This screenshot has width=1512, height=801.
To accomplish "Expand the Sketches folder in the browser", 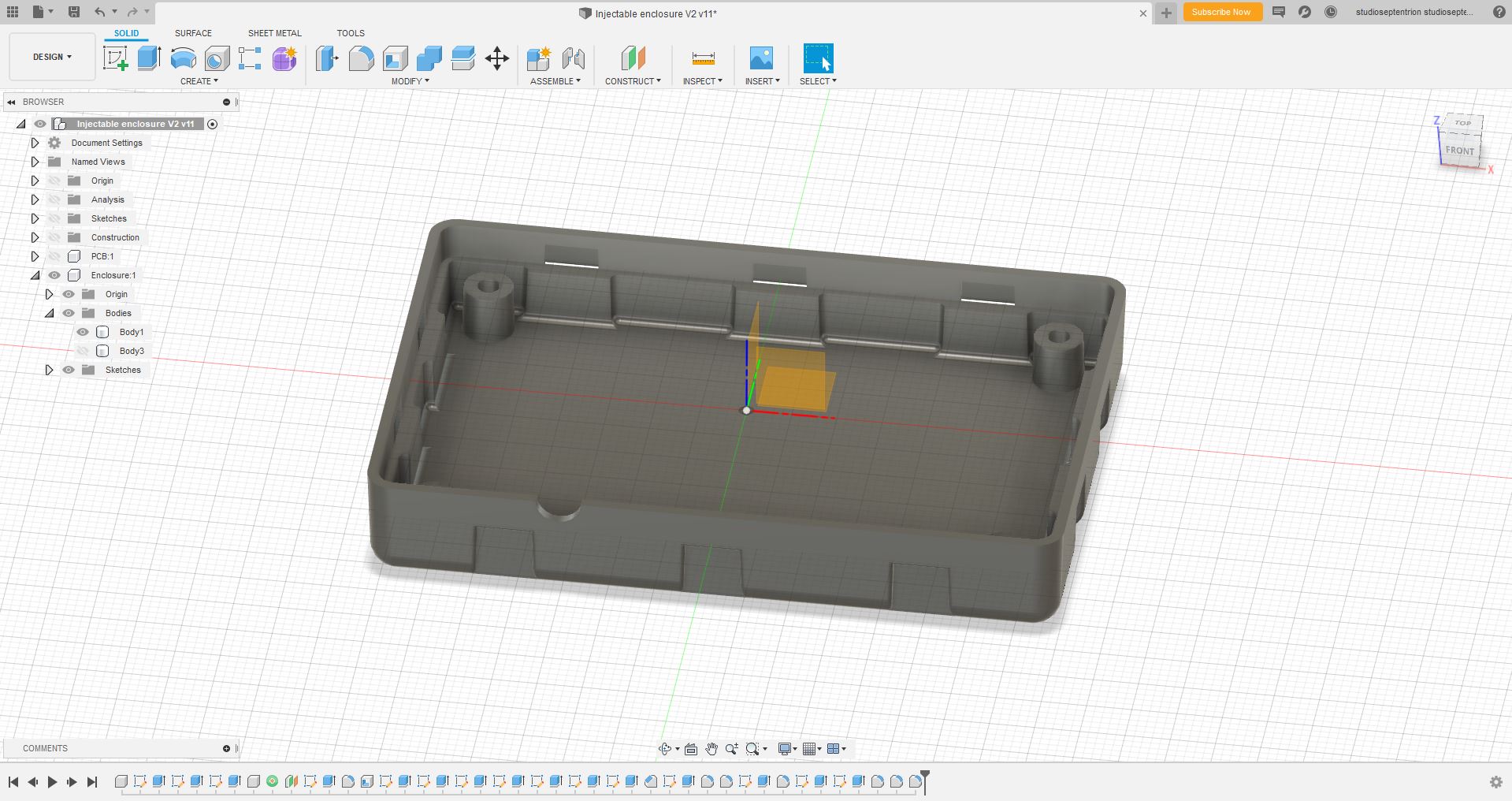I will pos(35,218).
